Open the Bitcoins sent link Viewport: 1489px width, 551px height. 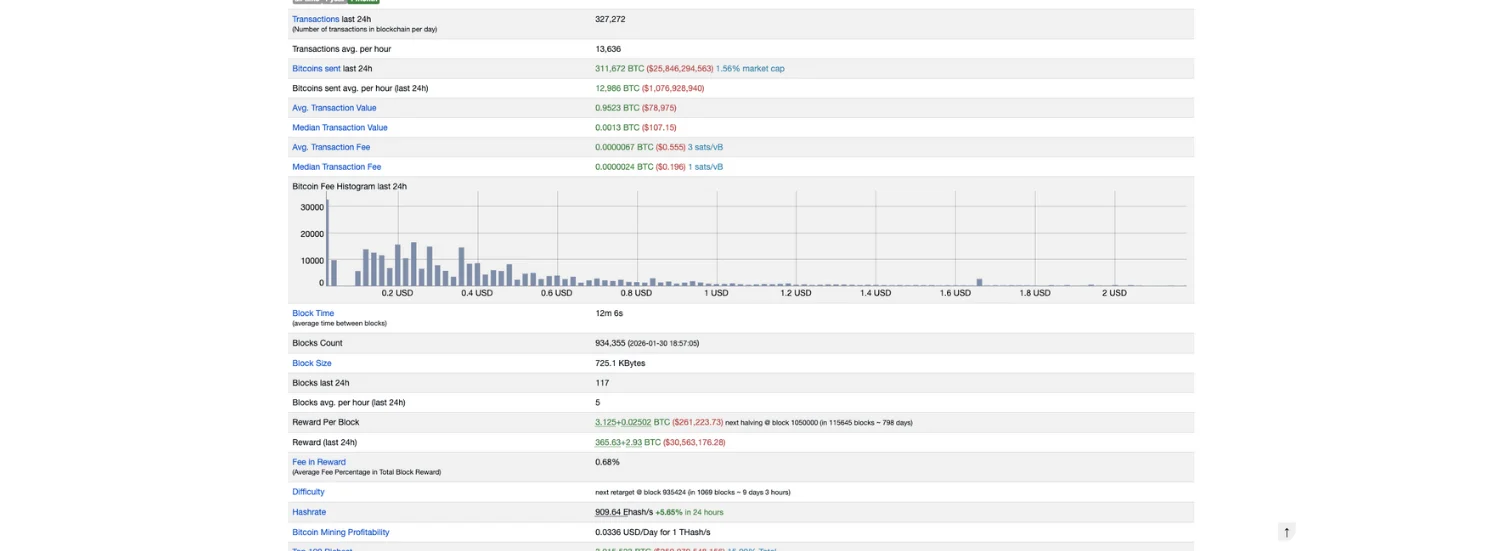point(316,69)
